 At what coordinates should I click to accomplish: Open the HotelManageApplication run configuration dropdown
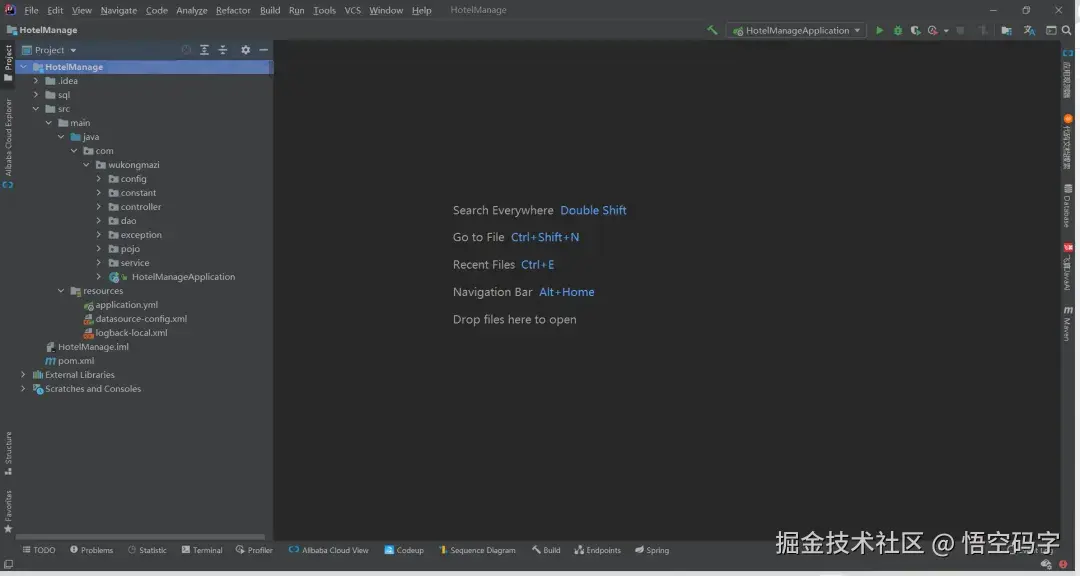(796, 30)
